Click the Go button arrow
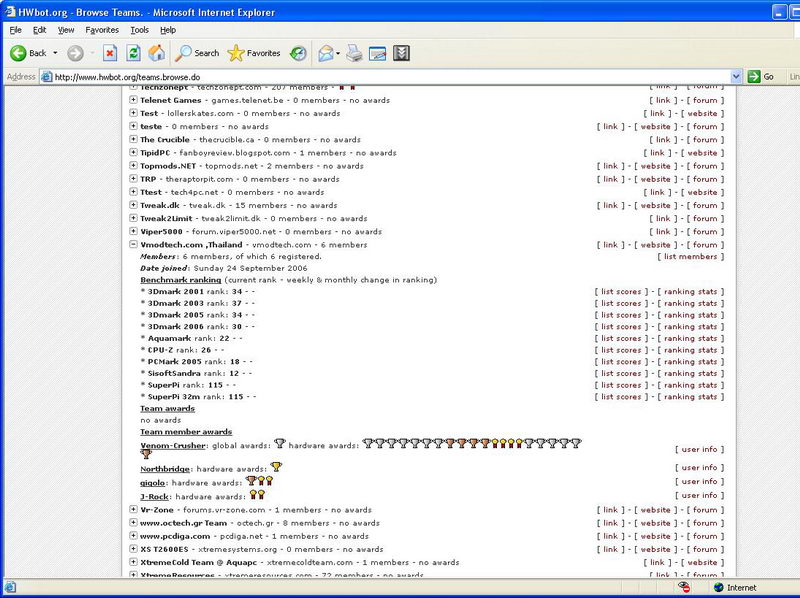This screenshot has width=800, height=598. click(754, 77)
